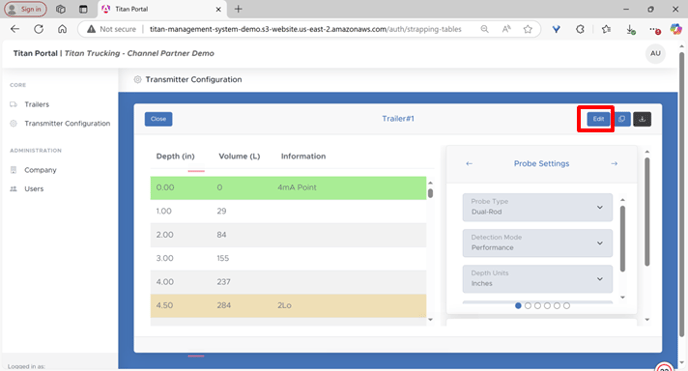Close the Trailer#1 panel with Close button
The width and height of the screenshot is (688, 371).
tap(158, 119)
